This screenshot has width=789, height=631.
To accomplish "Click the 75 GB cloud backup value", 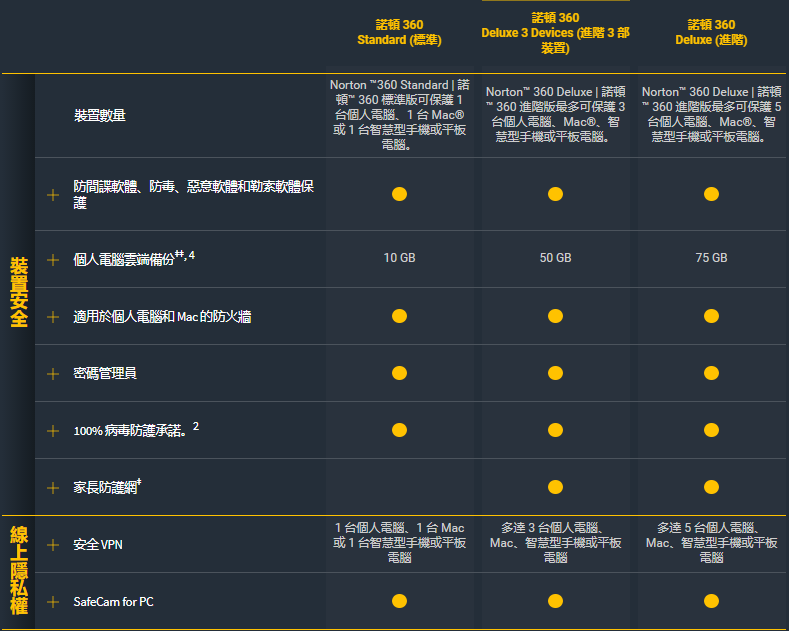I will (711, 258).
